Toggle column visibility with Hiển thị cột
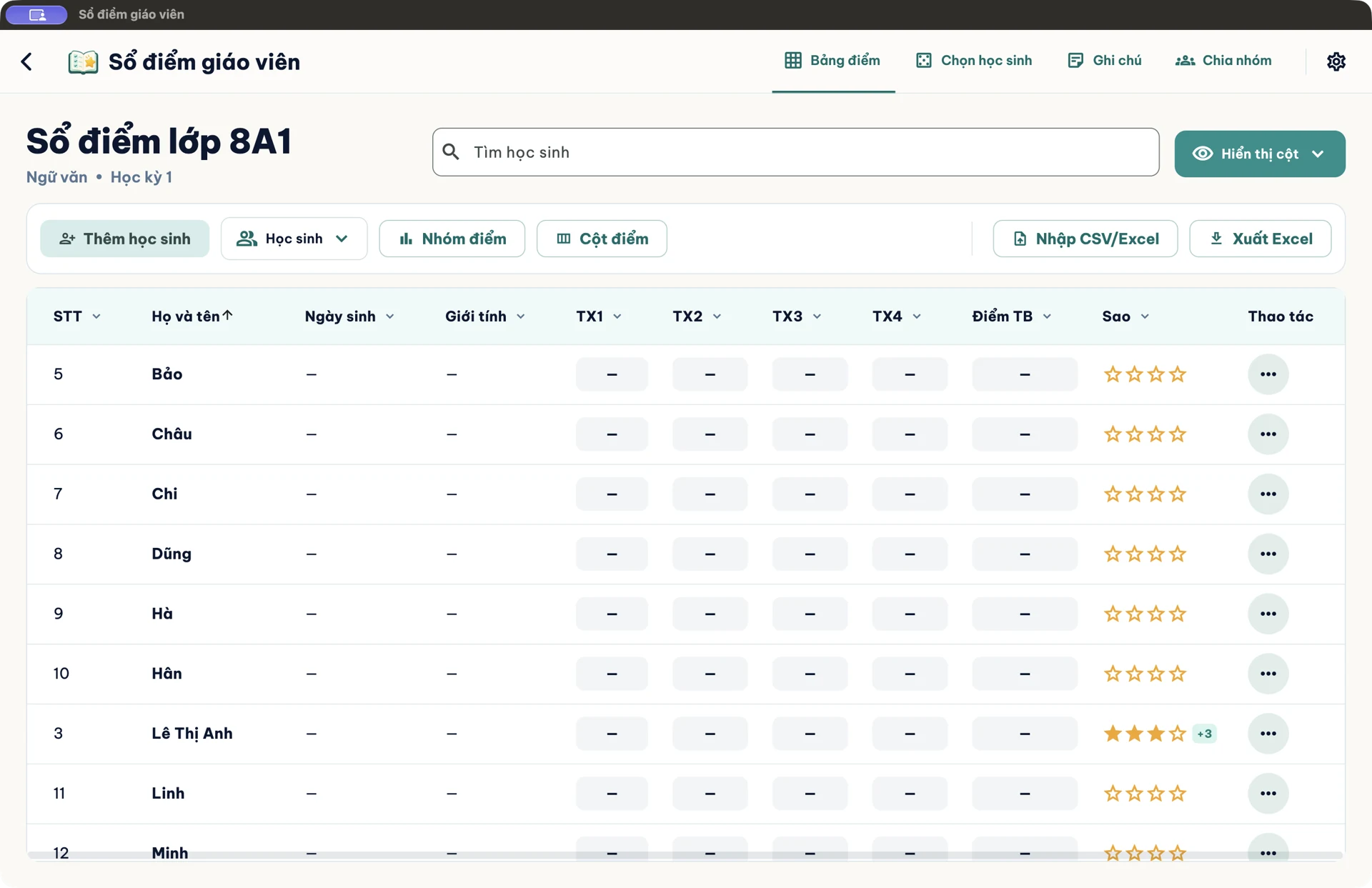 coord(1260,154)
